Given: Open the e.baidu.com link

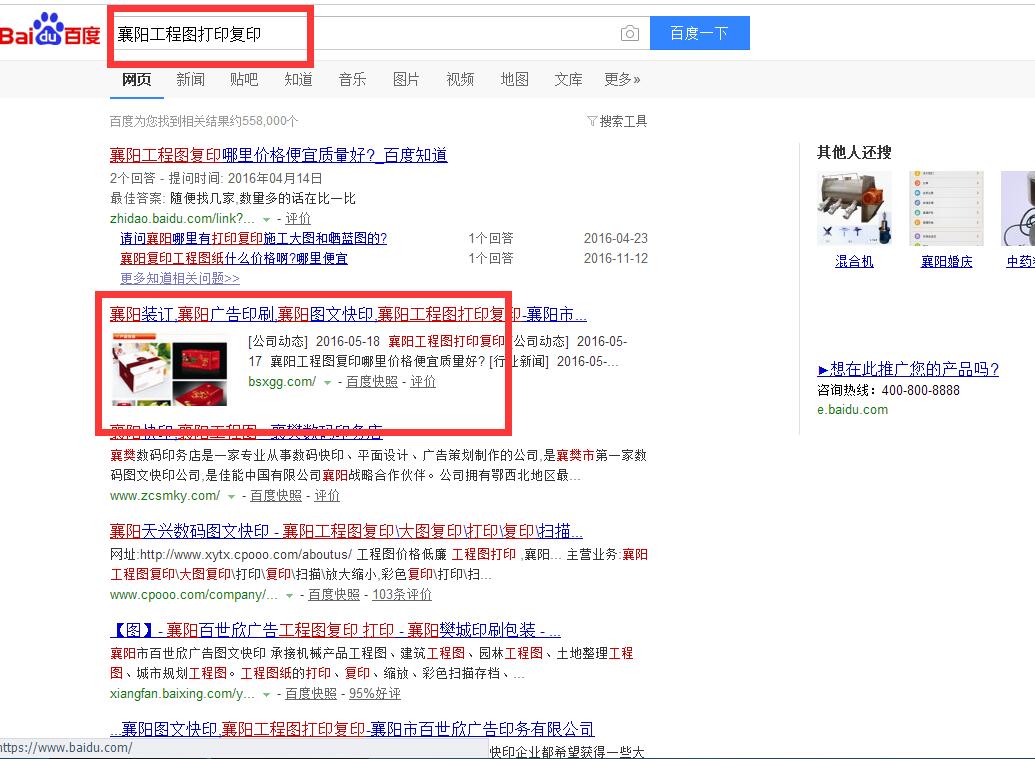Looking at the screenshot, I should [x=852, y=410].
